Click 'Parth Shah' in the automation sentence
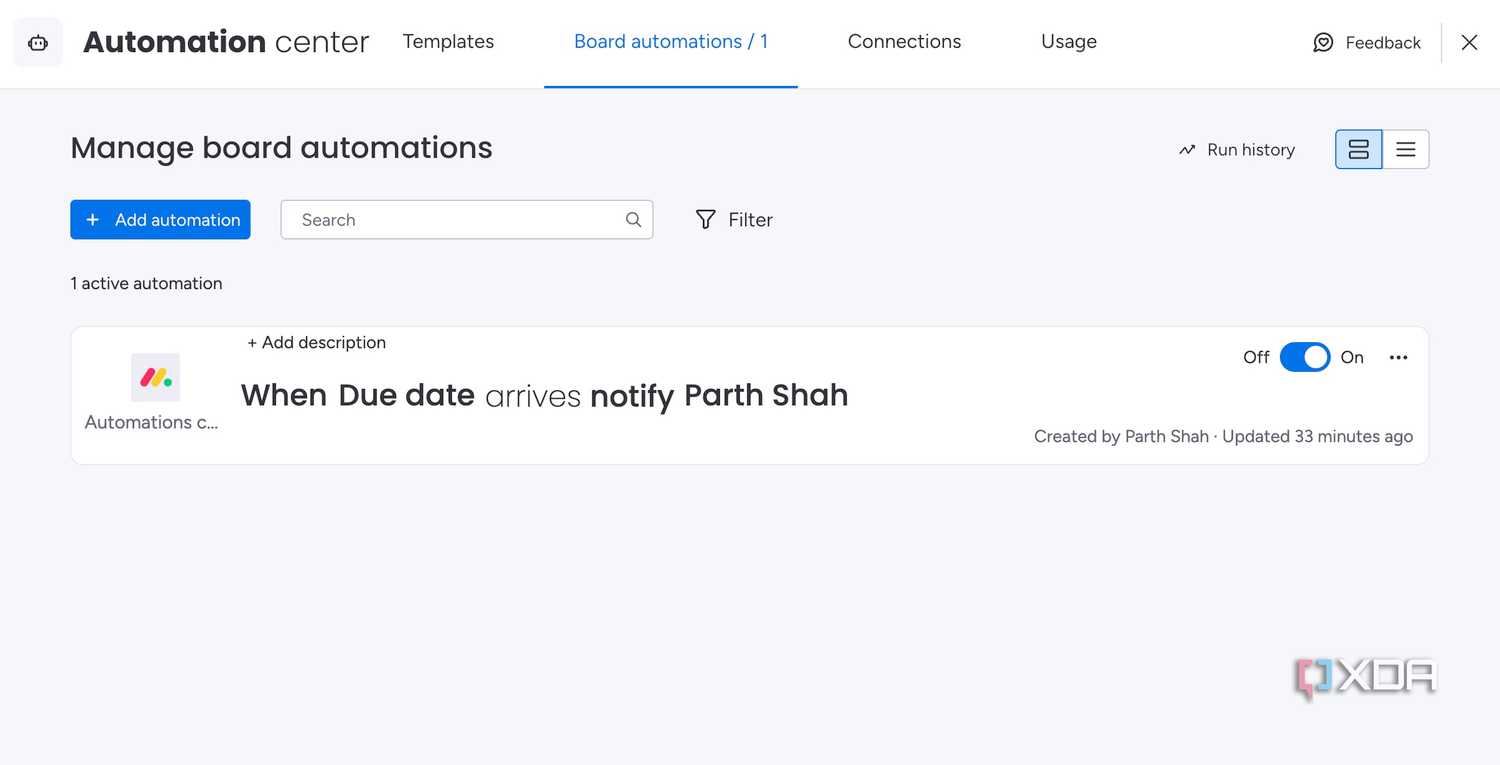The width and height of the screenshot is (1500, 765). (766, 396)
